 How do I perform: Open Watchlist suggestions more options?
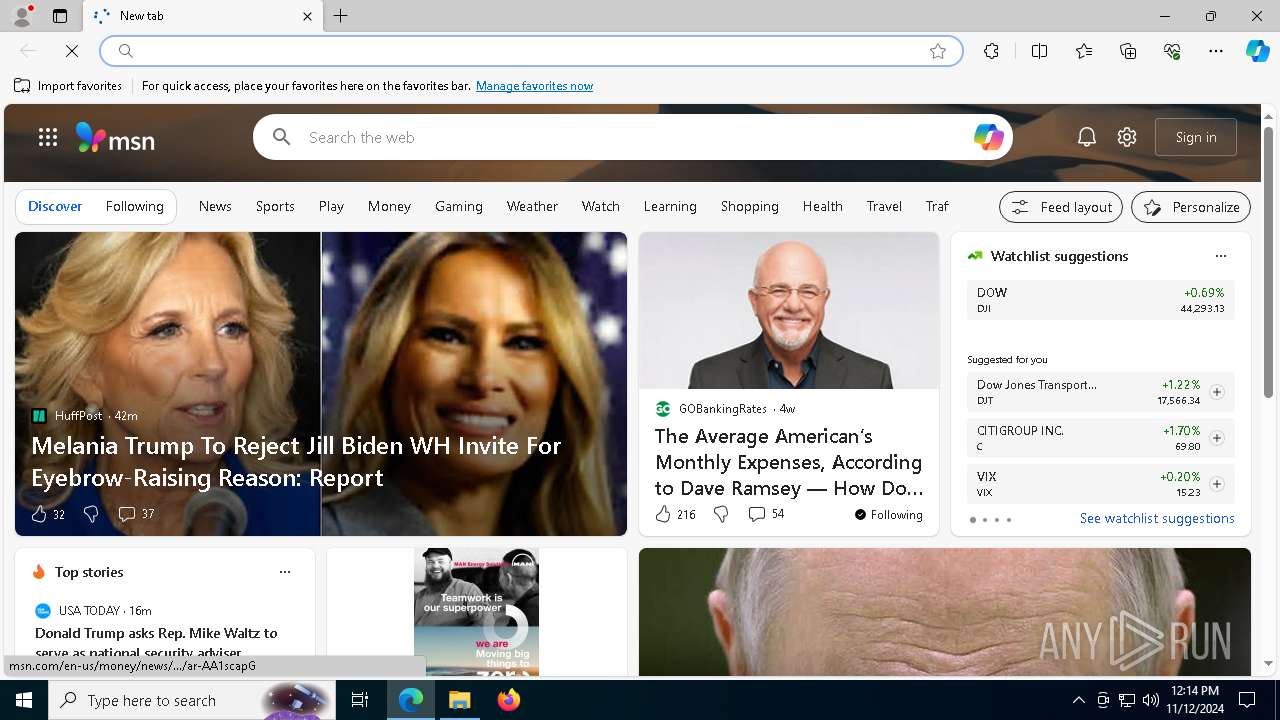coord(1220,256)
